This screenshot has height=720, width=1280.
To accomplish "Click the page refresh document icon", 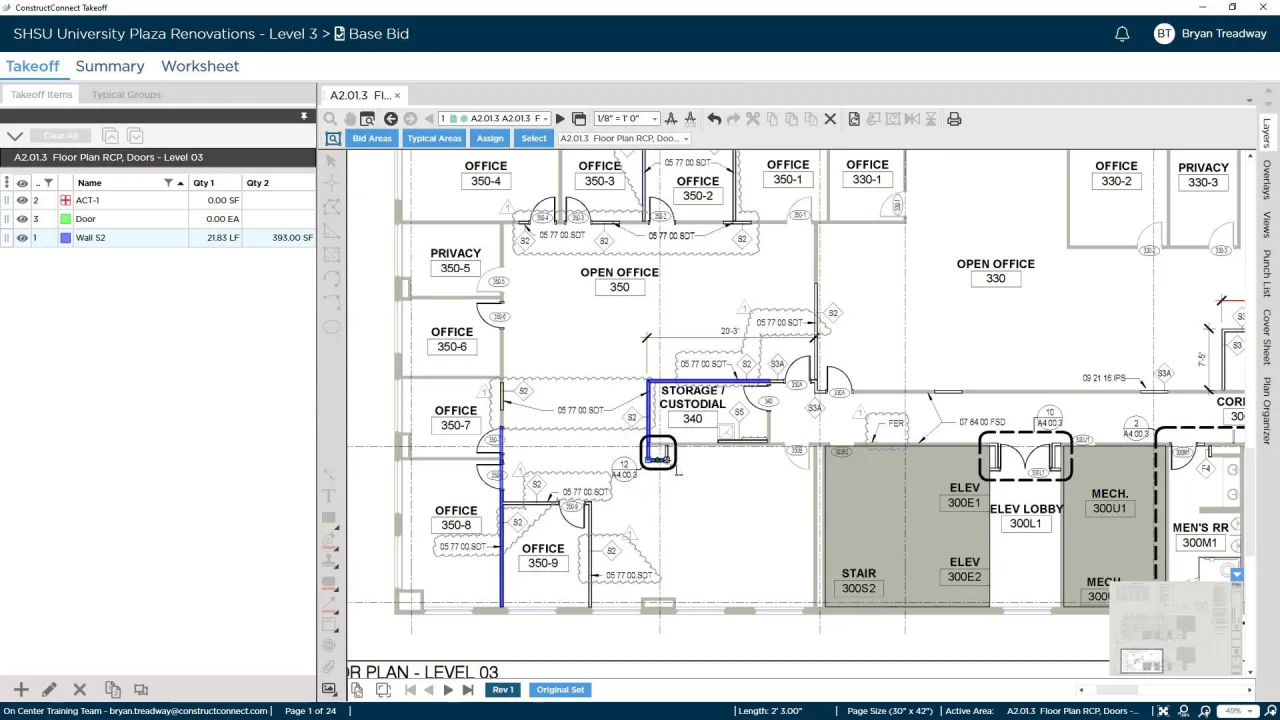I will tap(854, 119).
